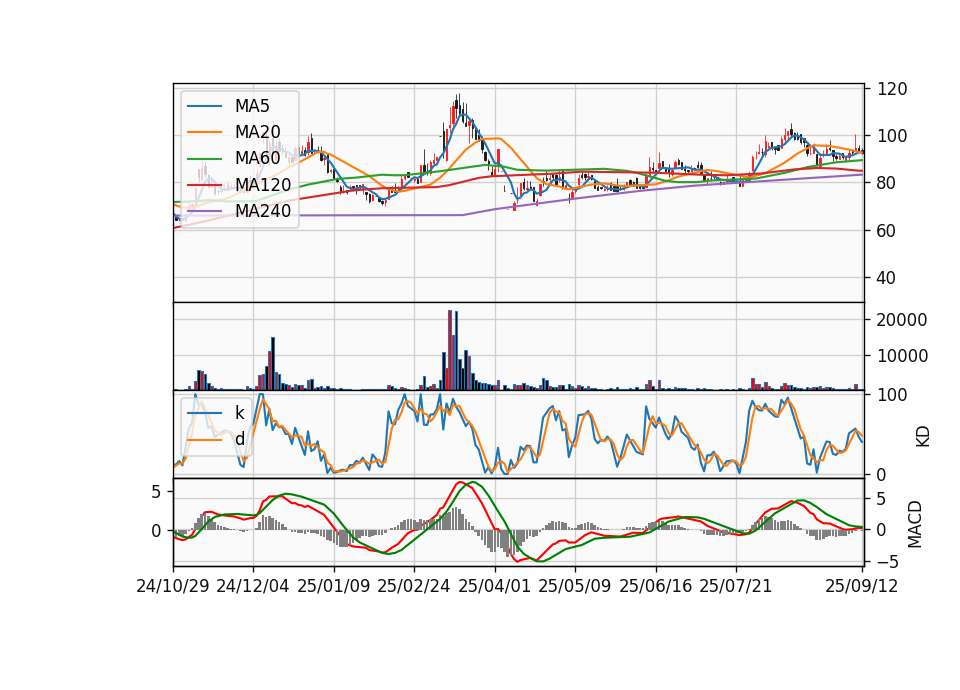Click the 25/09/12 date axis label
Screen dimensions: 960x690
862,587
